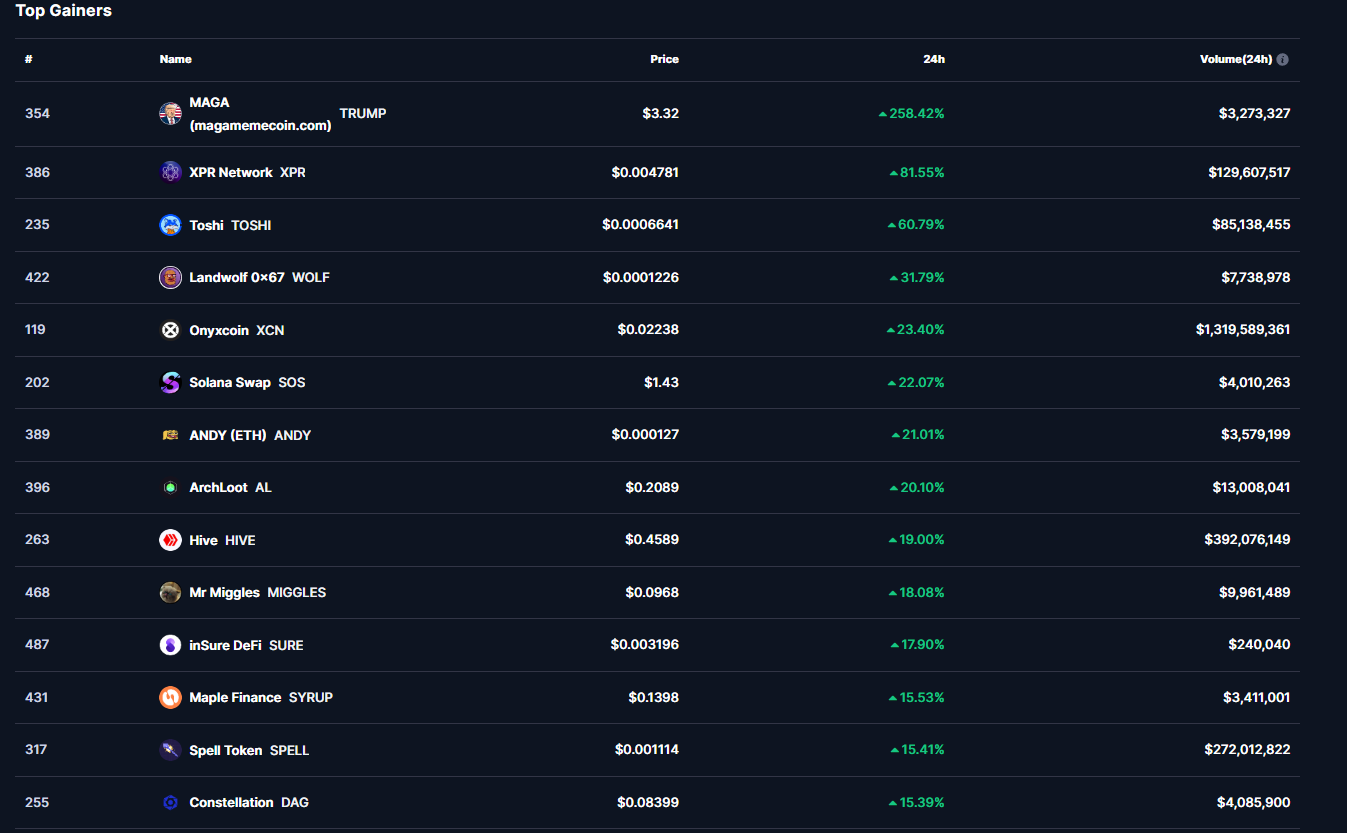Open the Spell Token coin page
1347x833 pixels.
click(226, 750)
